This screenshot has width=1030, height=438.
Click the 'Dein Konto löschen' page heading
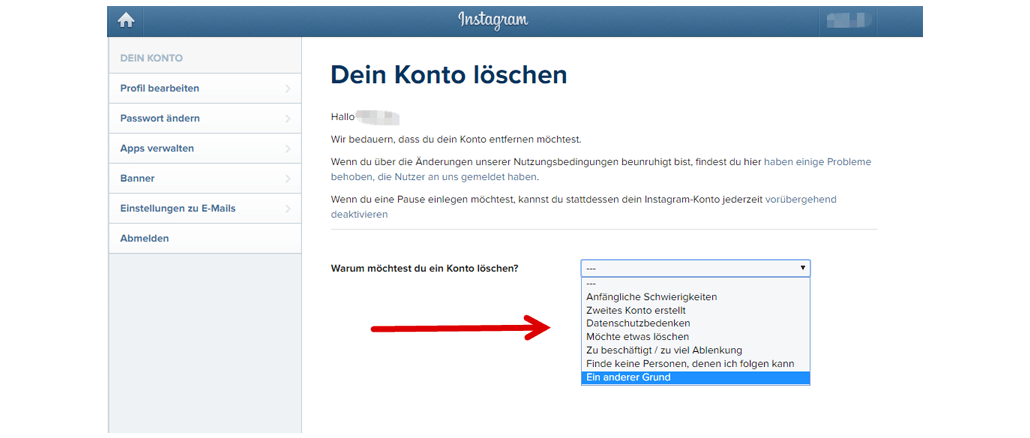tap(449, 75)
